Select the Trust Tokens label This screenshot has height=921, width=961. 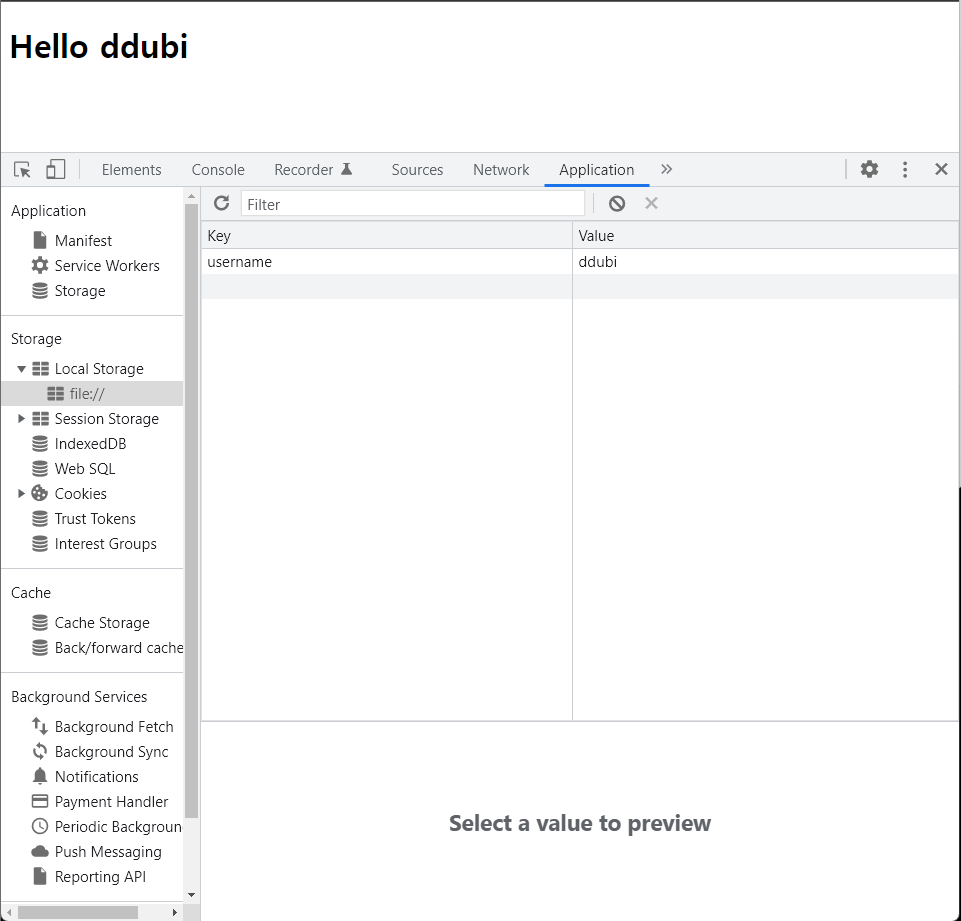pos(95,519)
